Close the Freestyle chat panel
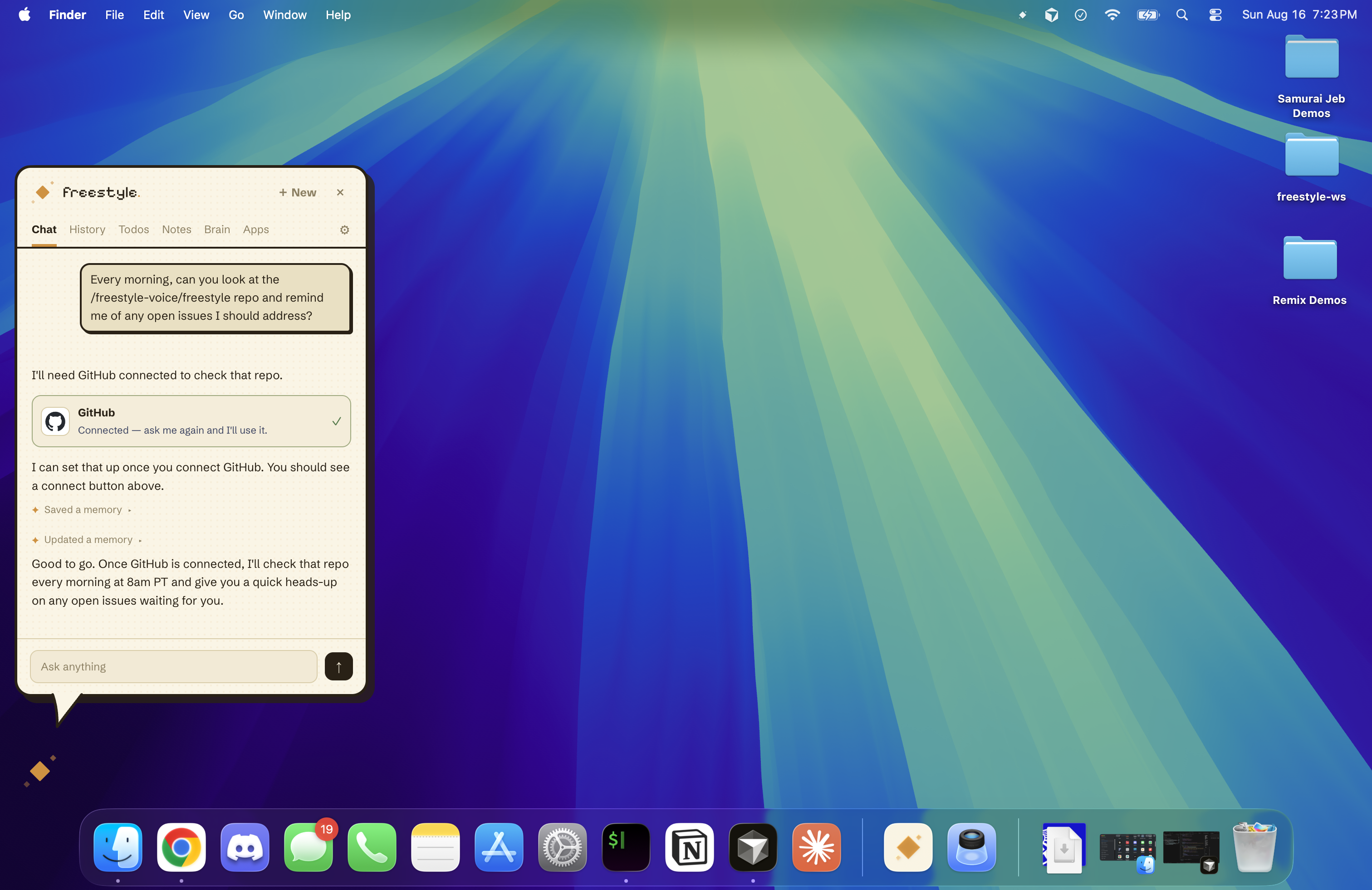 340,192
